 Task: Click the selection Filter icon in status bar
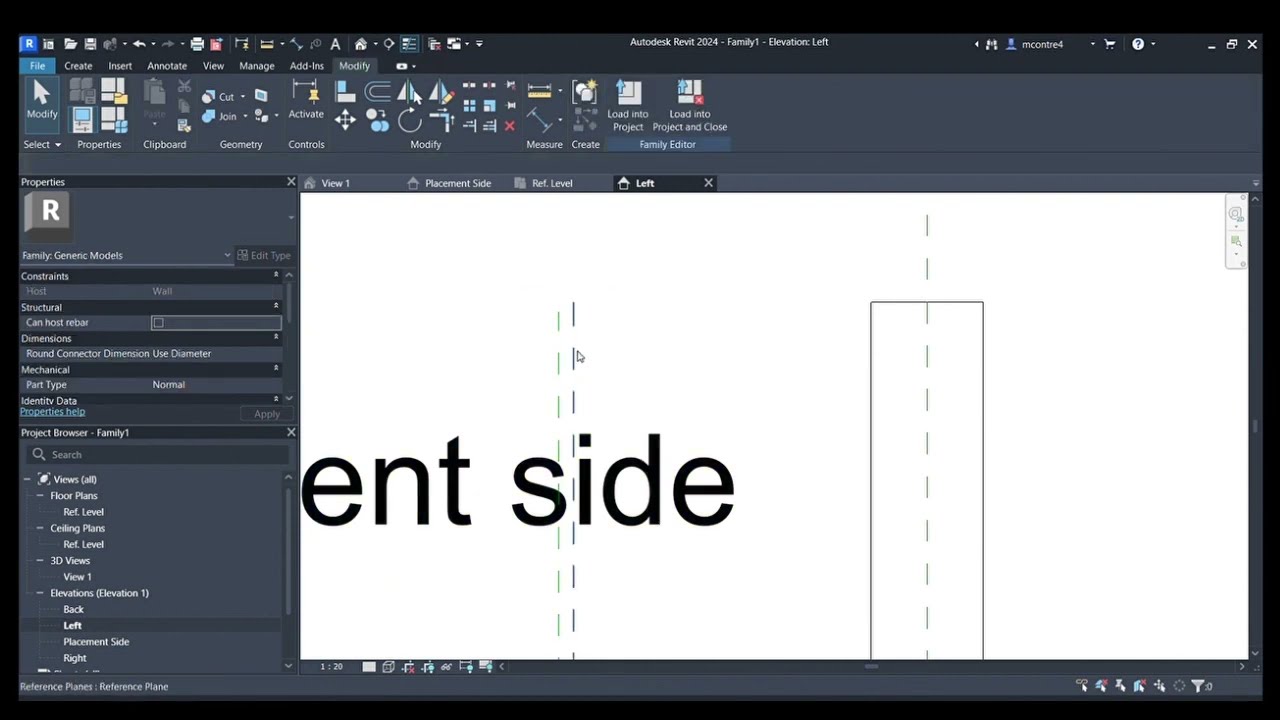[1198, 686]
